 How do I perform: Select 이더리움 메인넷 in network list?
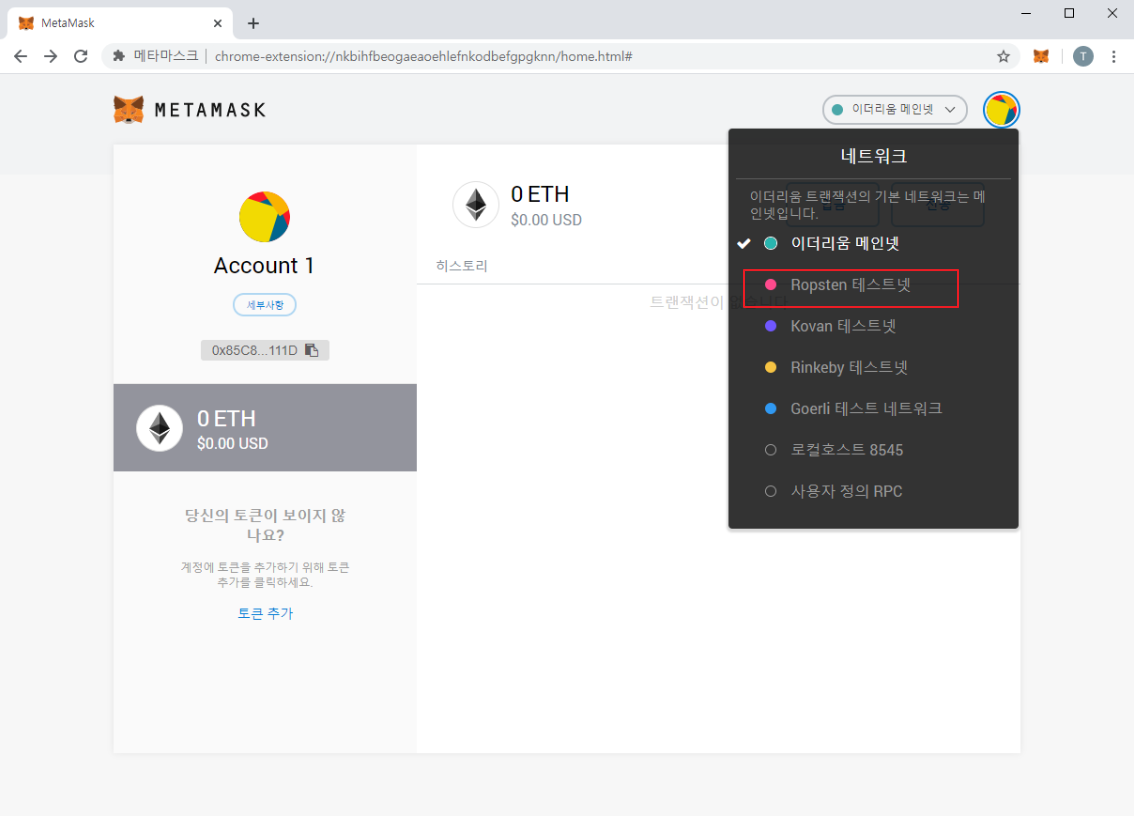873,244
